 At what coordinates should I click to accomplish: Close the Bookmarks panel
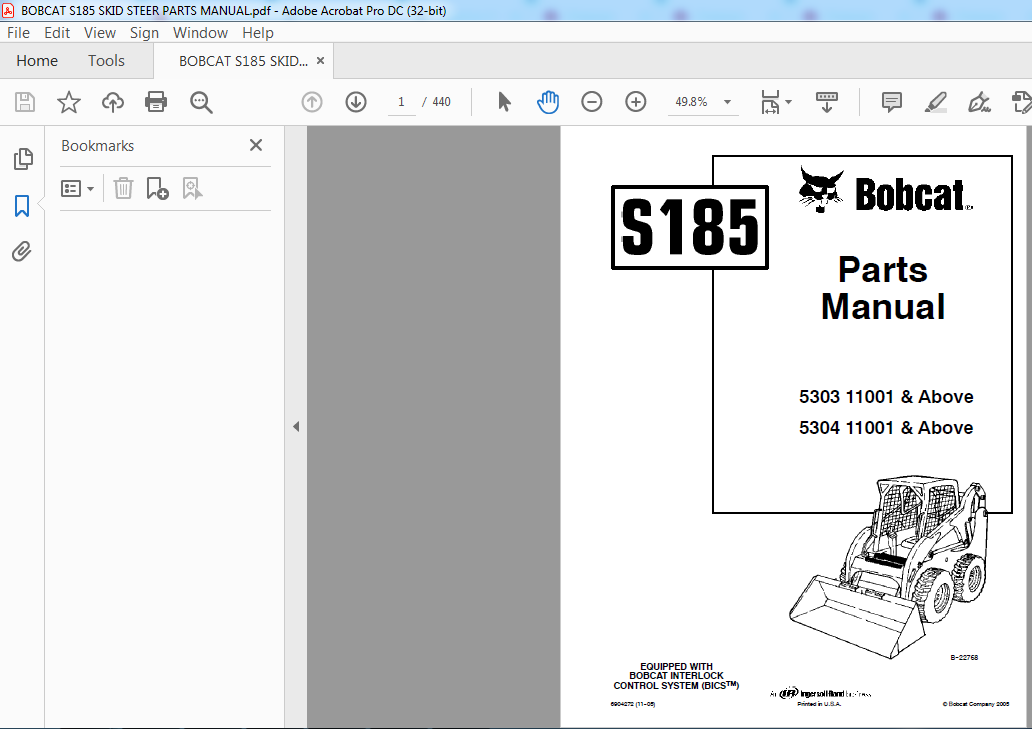pyautogui.click(x=256, y=145)
